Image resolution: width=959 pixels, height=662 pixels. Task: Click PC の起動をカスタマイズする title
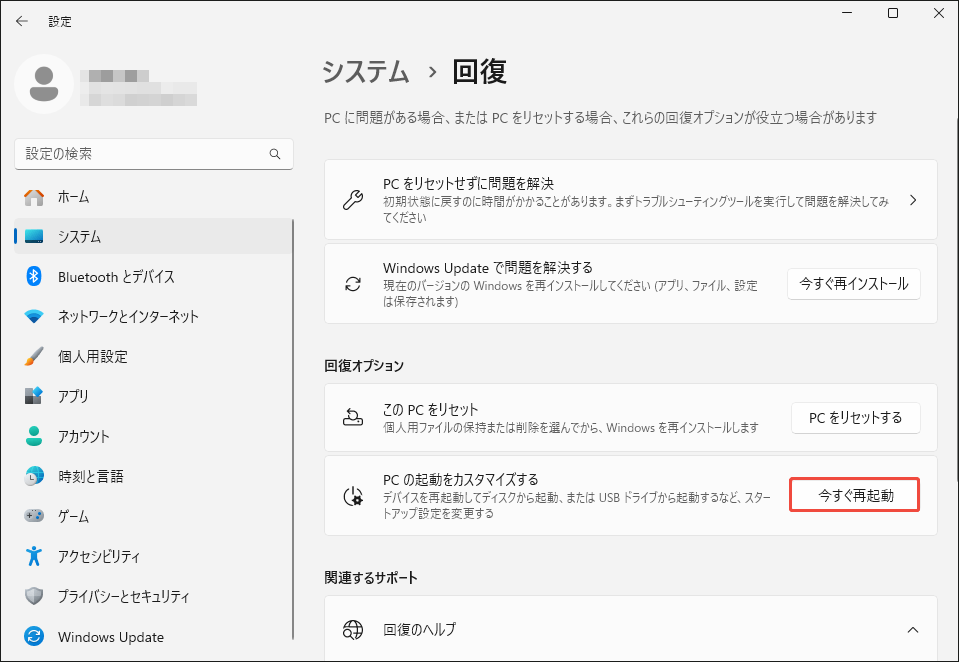pos(461,479)
